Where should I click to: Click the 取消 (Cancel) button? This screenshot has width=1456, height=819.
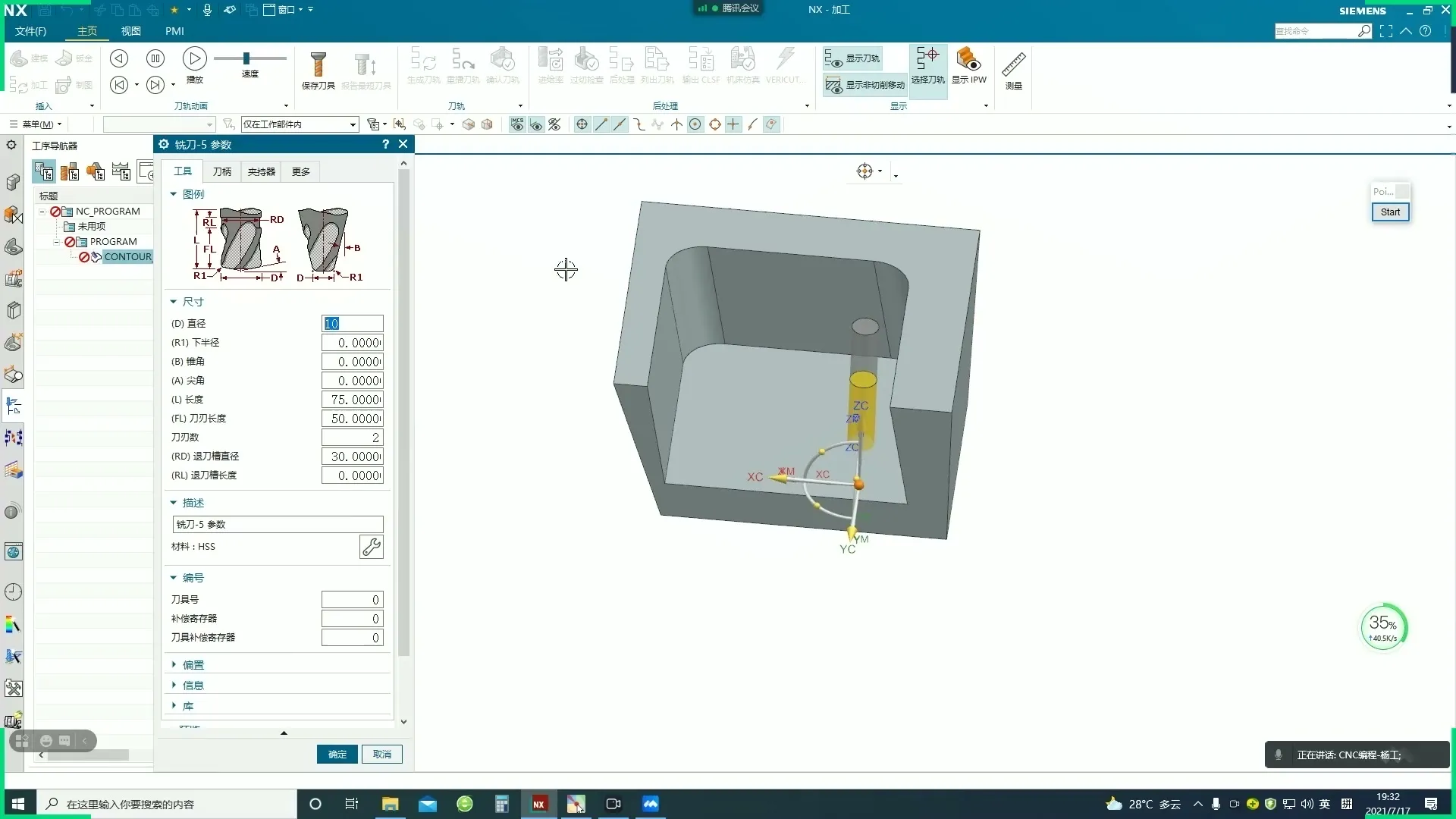[x=382, y=755]
